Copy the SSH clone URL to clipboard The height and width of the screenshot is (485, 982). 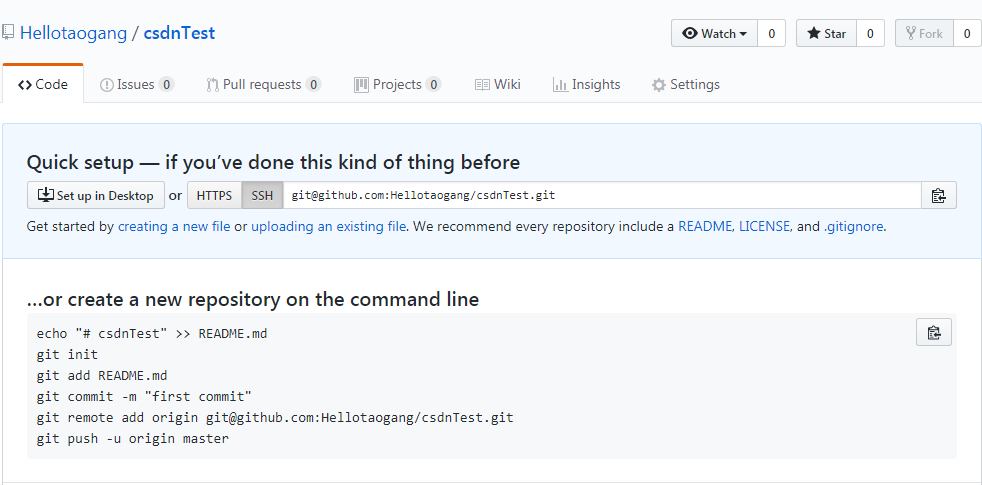(938, 196)
